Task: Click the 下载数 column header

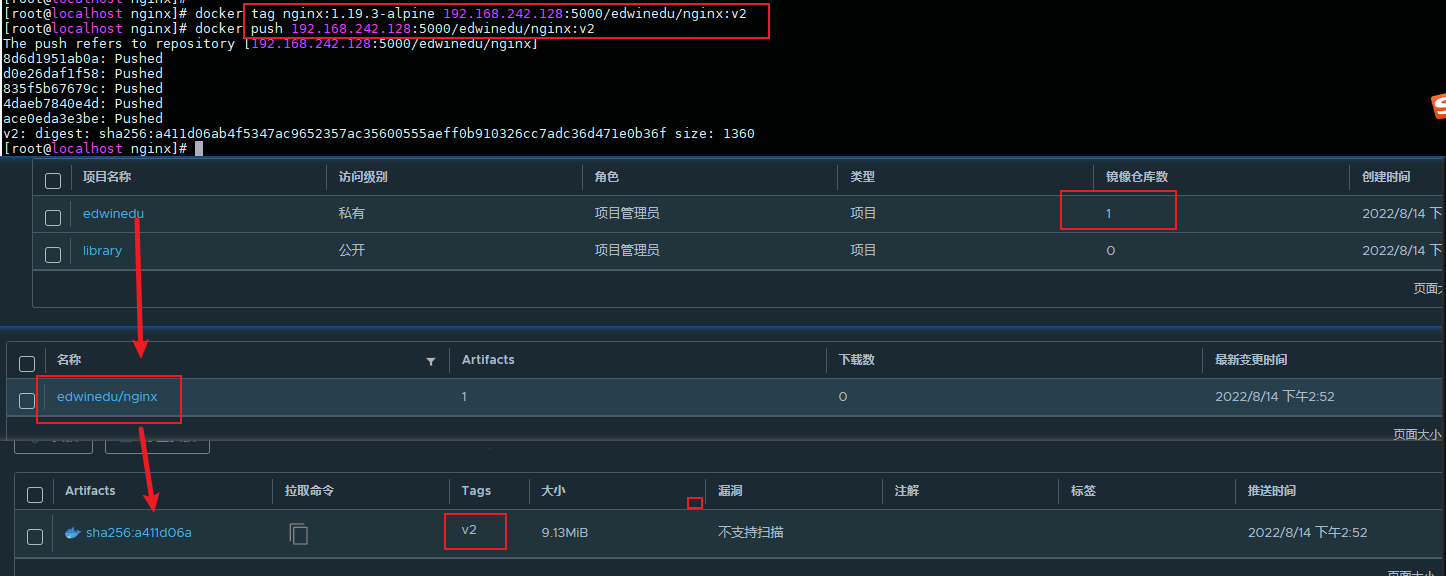Action: coord(857,359)
